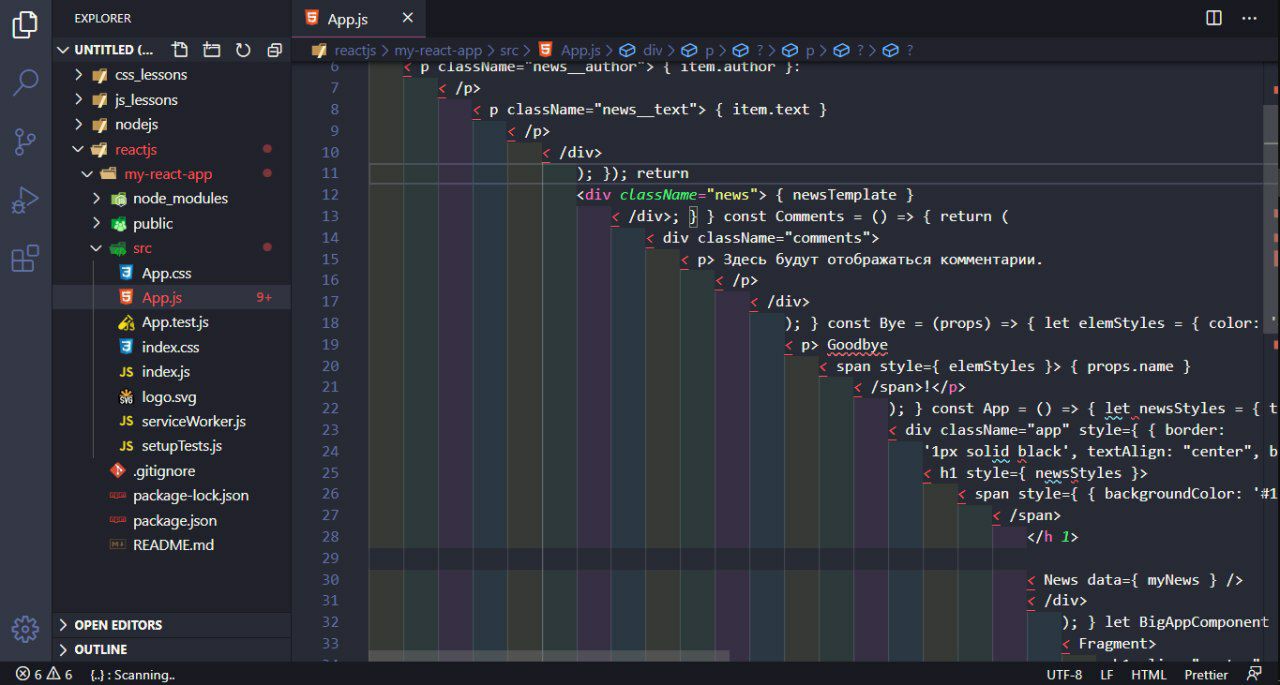Change the UTF-8 file encoding

click(x=1064, y=674)
